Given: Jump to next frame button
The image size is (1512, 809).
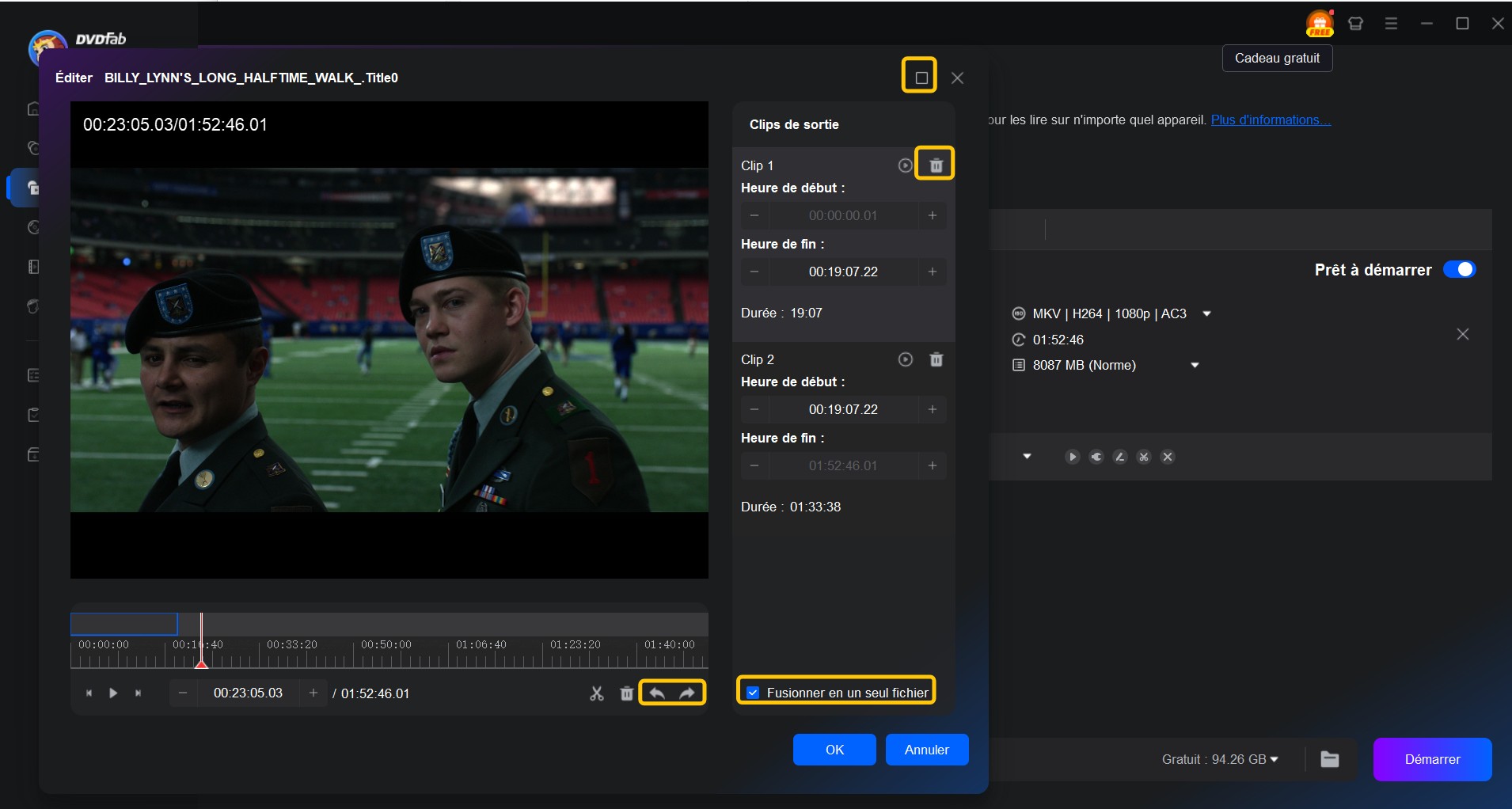Looking at the screenshot, I should (x=138, y=693).
